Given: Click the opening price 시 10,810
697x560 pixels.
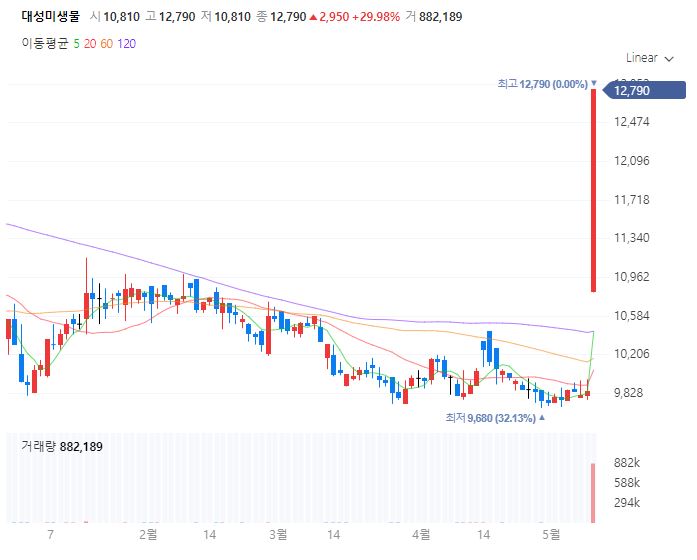Looking at the screenshot, I should [x=115, y=17].
